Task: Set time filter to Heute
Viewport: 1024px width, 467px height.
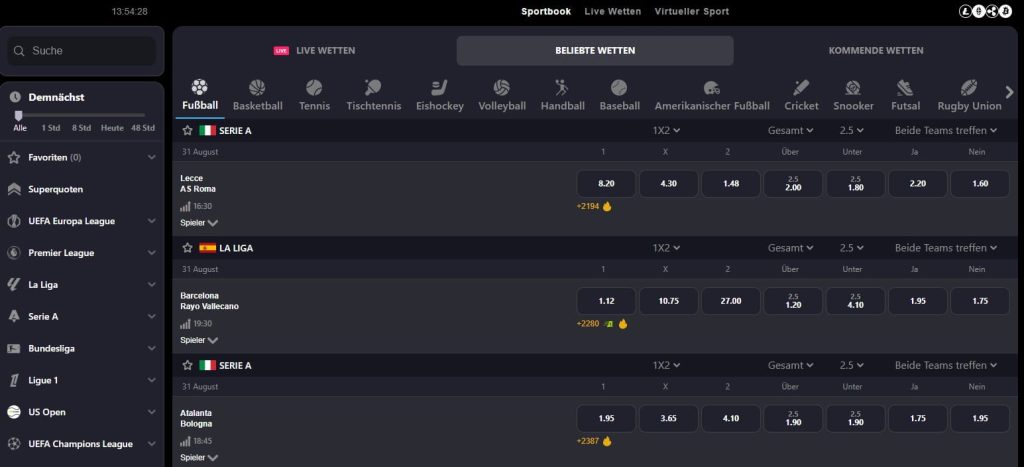Action: pyautogui.click(x=112, y=128)
